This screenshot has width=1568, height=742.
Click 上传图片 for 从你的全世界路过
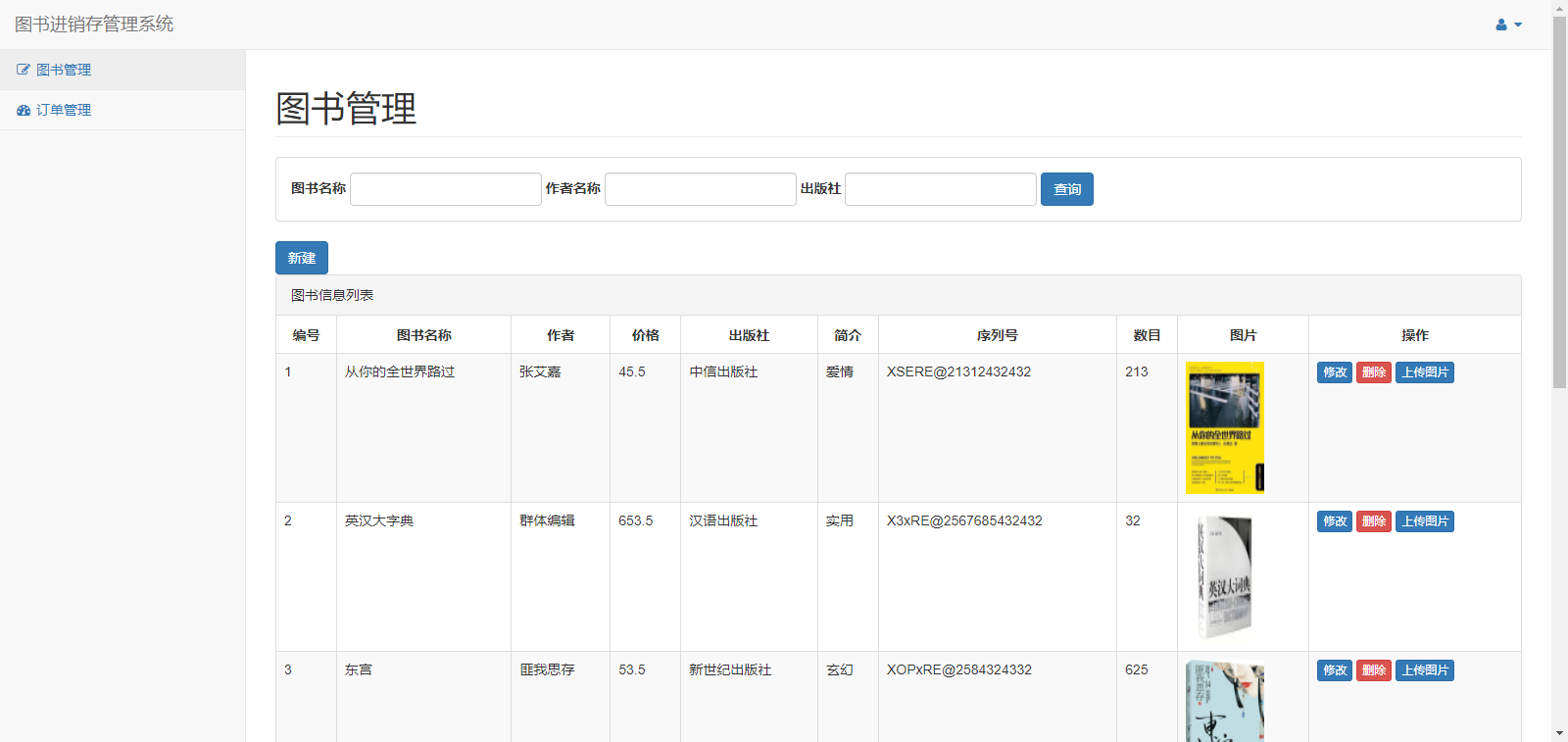click(x=1425, y=372)
